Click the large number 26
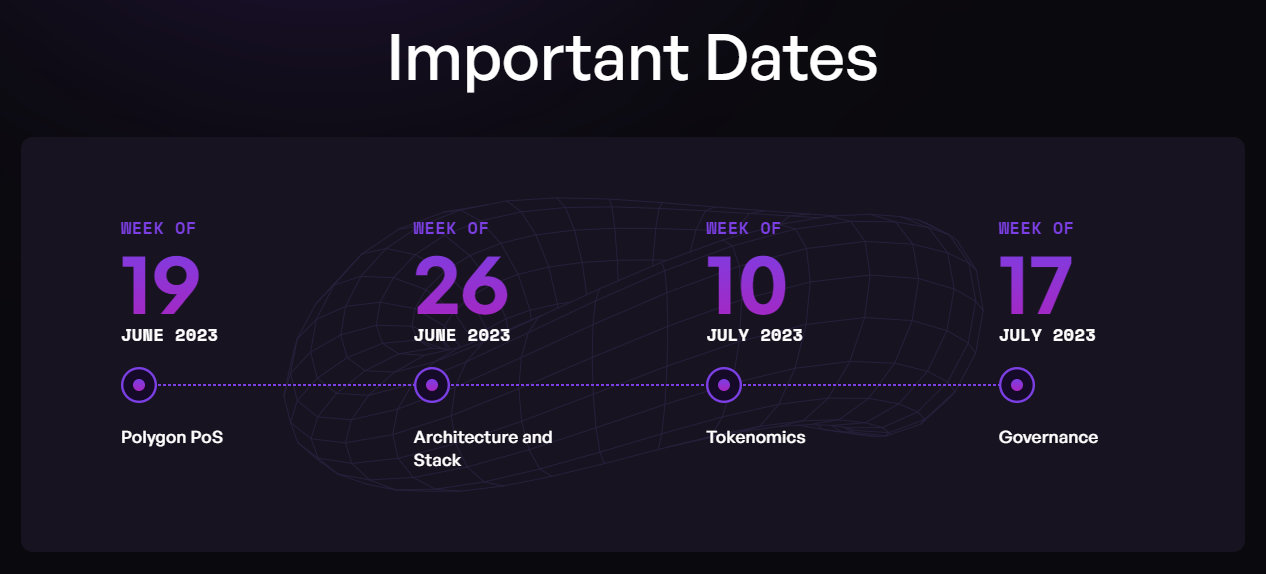Viewport: 1266px width, 574px height. click(461, 285)
